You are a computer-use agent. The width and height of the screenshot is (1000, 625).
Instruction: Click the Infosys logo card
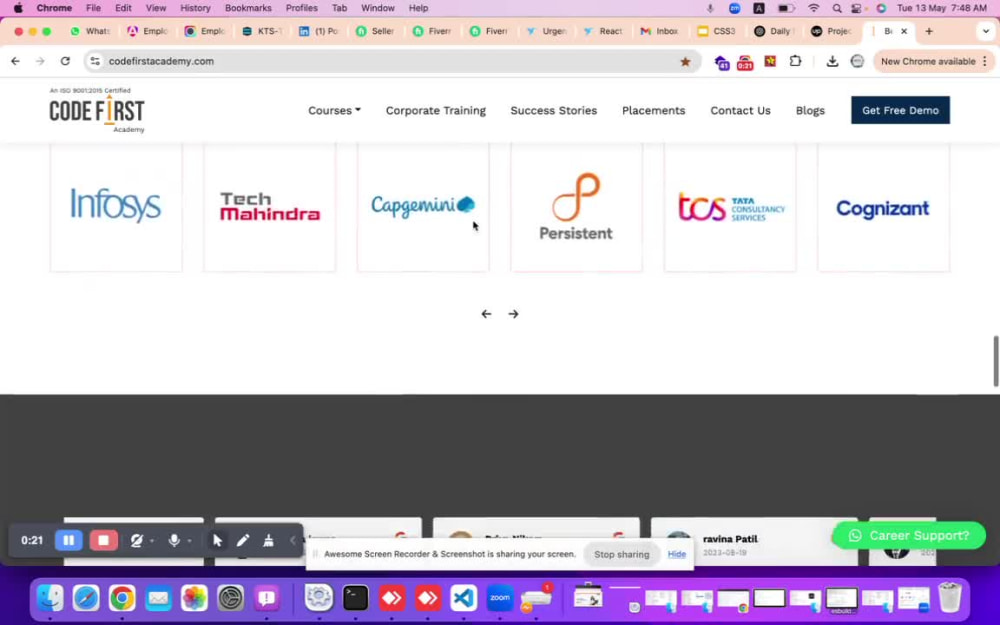pyautogui.click(x=116, y=206)
